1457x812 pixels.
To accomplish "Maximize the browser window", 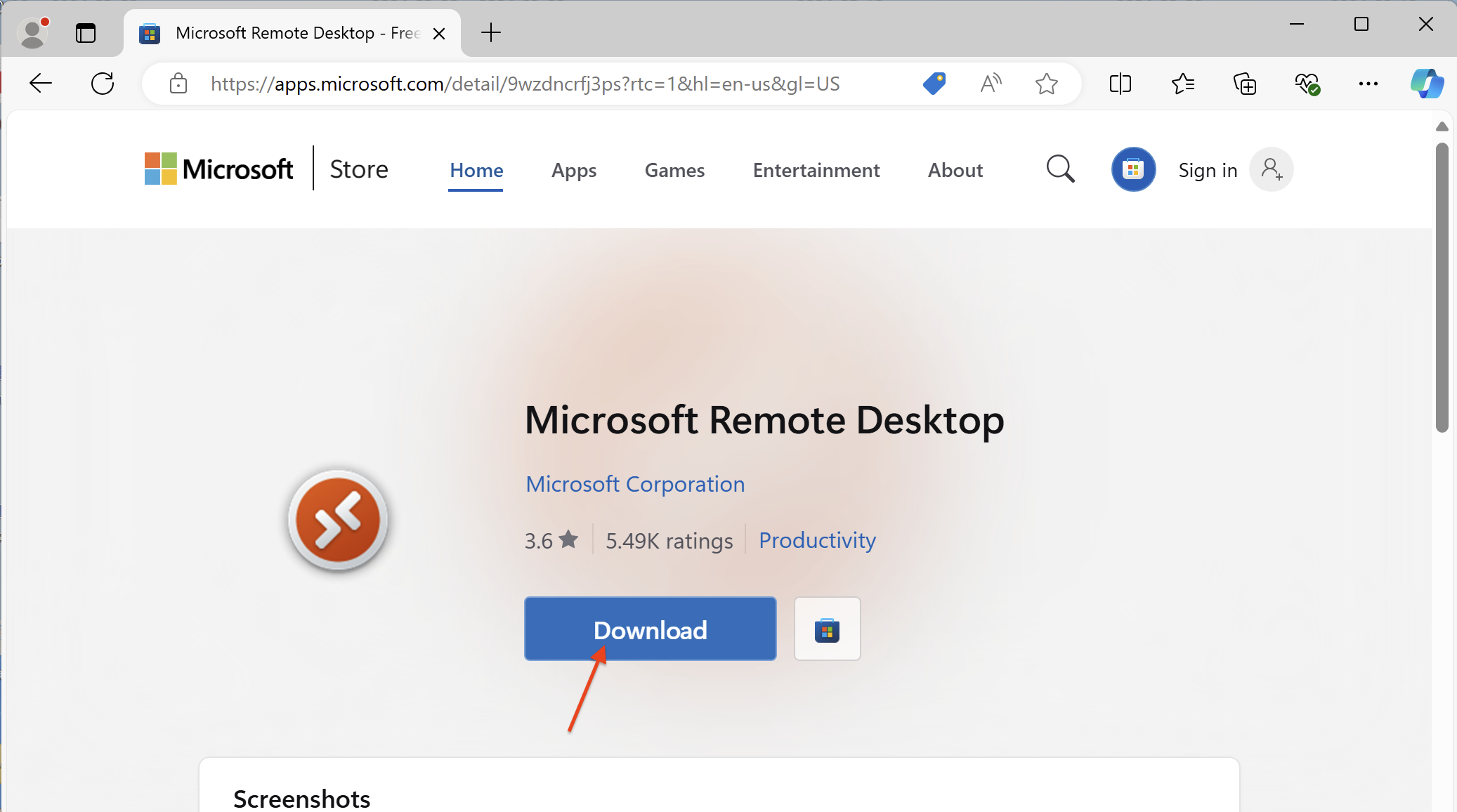I will [1361, 25].
